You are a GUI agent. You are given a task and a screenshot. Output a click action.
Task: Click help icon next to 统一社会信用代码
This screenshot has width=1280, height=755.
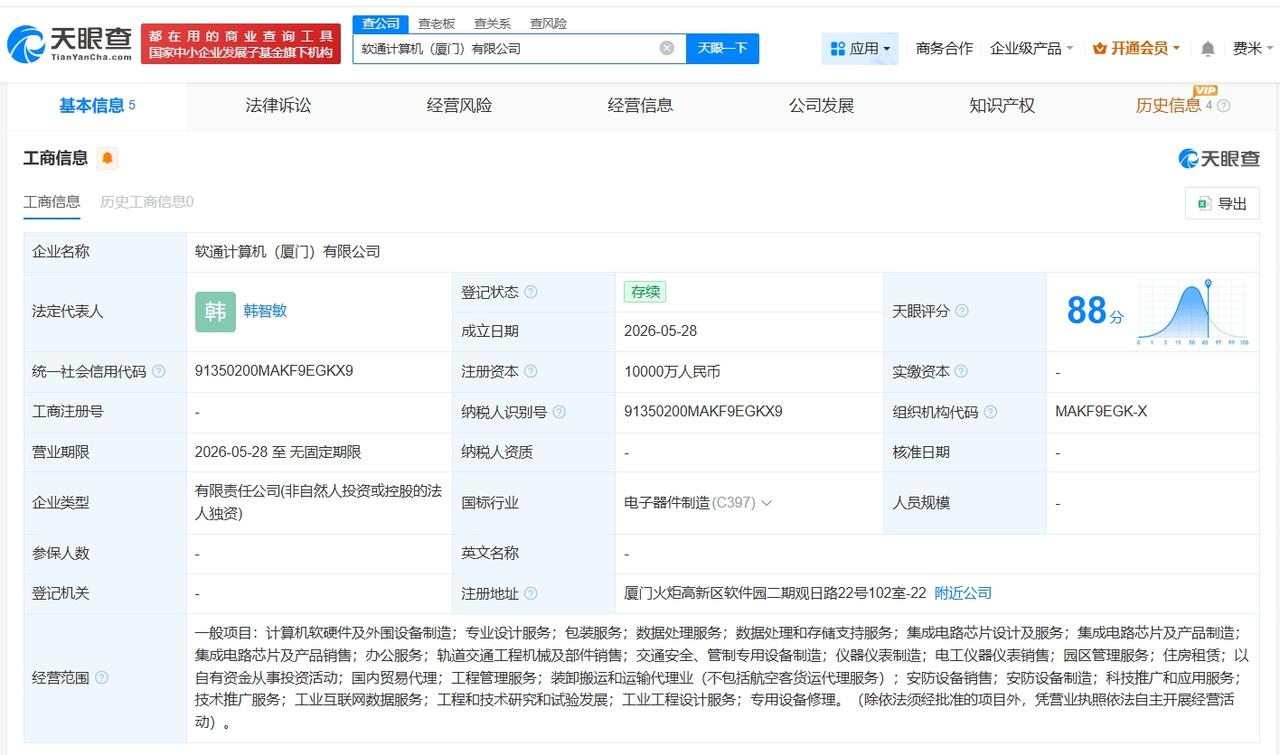(x=158, y=372)
